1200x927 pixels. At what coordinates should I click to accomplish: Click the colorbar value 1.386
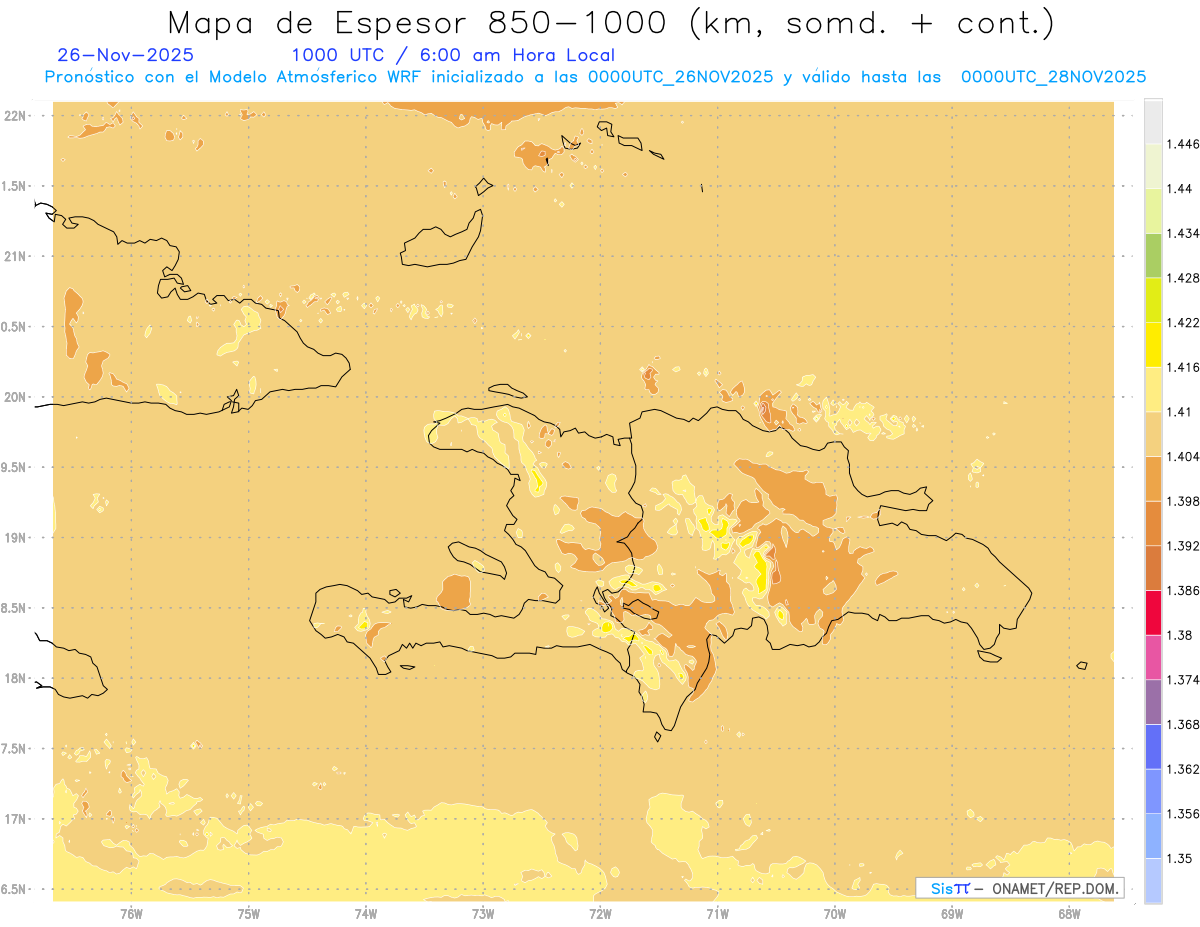tap(1185, 590)
